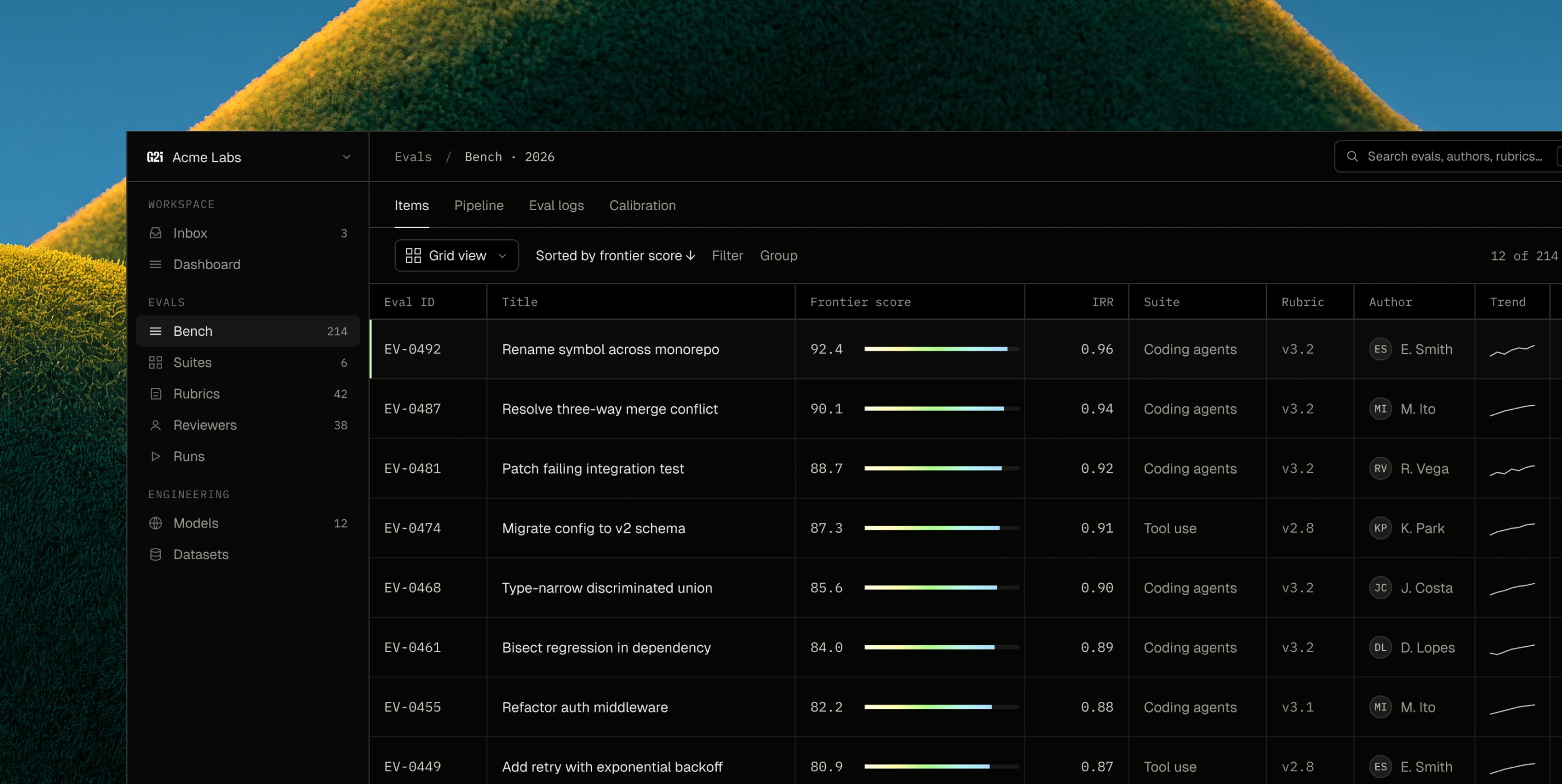This screenshot has width=1562, height=784.
Task: Click the RV avatar for R. Vega
Action: pos(1380,468)
